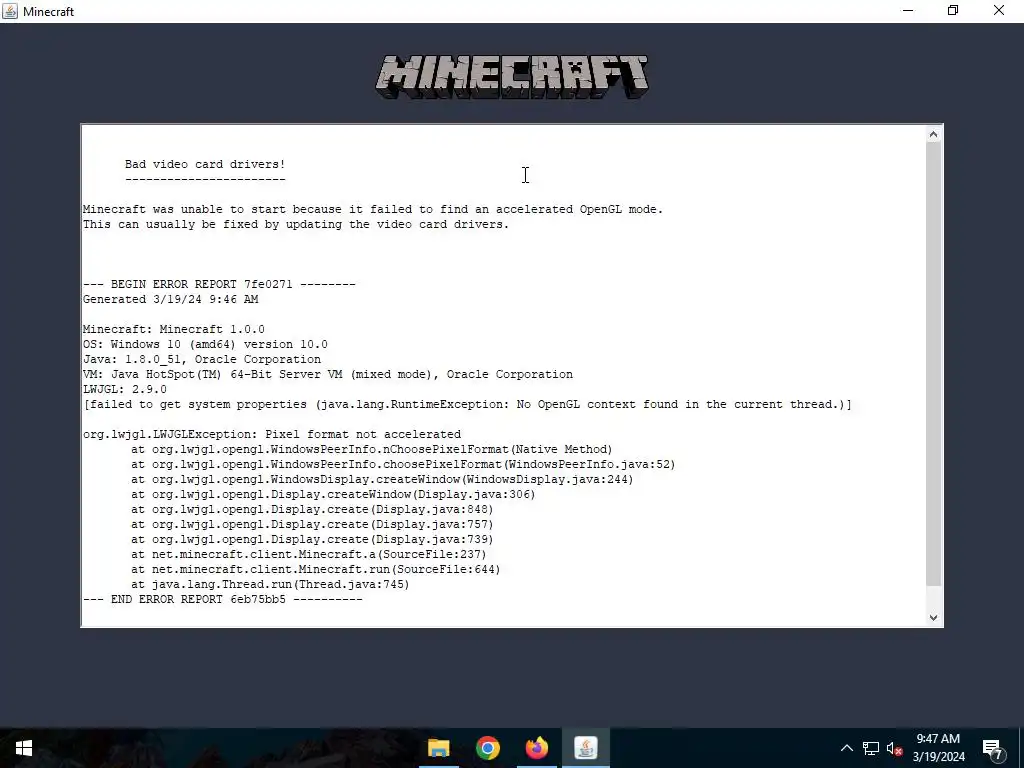Screen dimensions: 1024x768
Task: Open the network status tray icon
Action: 871,748
